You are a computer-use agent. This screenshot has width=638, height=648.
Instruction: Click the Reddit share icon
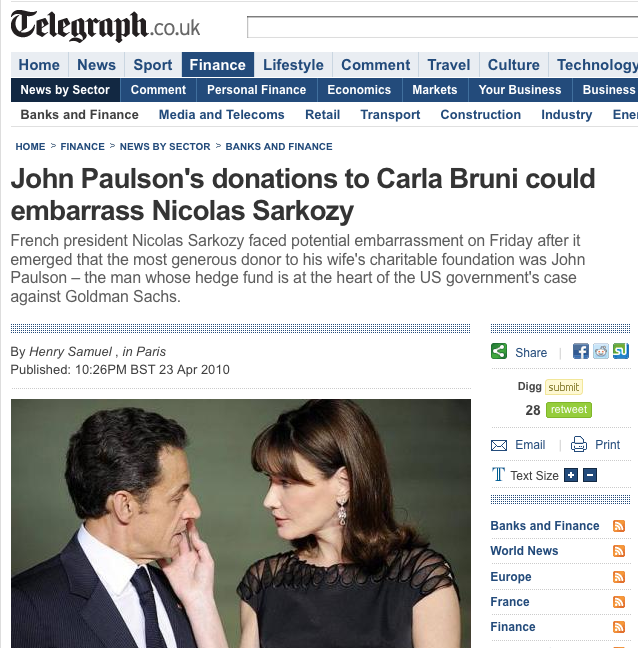click(x=601, y=352)
